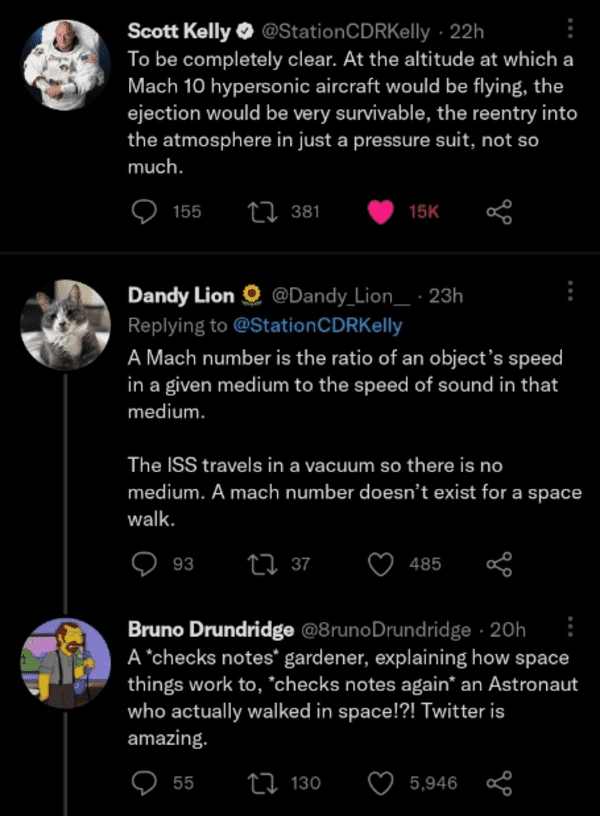Reply to Scott Kelly's tweet

point(145,212)
